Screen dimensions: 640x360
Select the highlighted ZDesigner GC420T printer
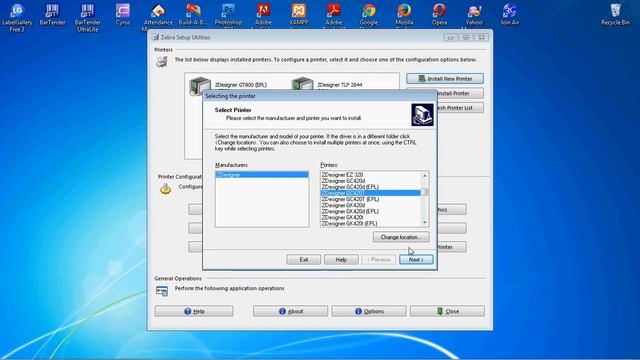tap(371, 193)
